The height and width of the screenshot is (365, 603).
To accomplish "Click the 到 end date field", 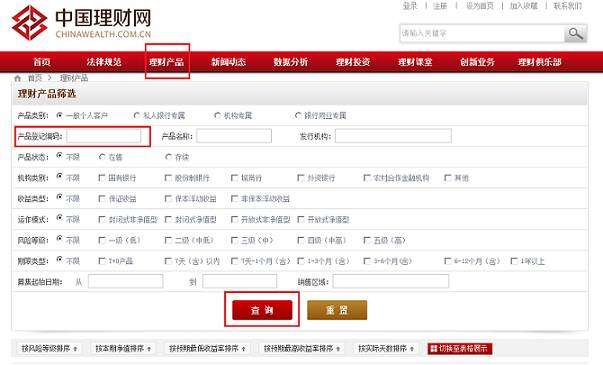I will coord(240,282).
